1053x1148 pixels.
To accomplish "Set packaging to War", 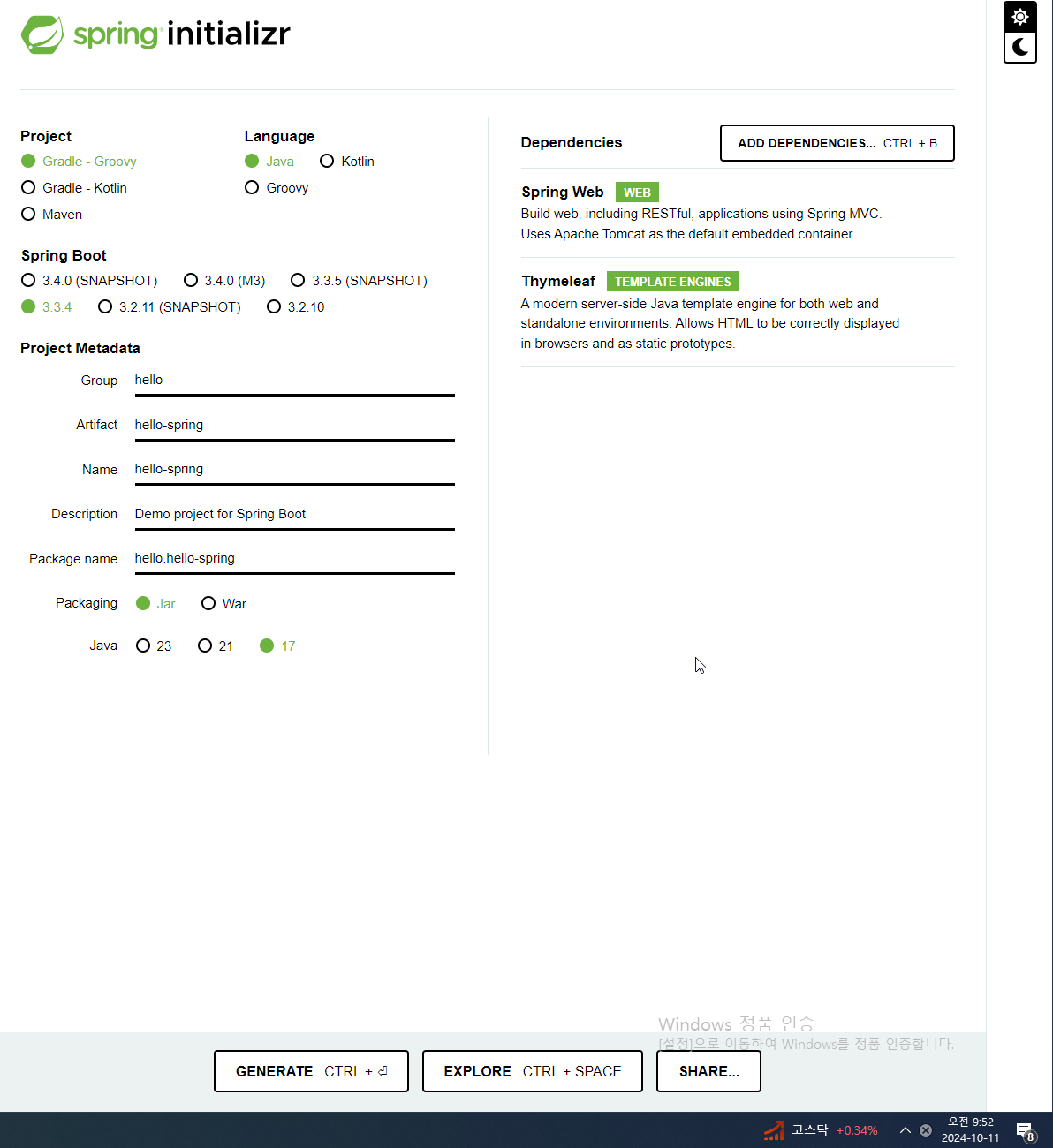I will pyautogui.click(x=223, y=604).
